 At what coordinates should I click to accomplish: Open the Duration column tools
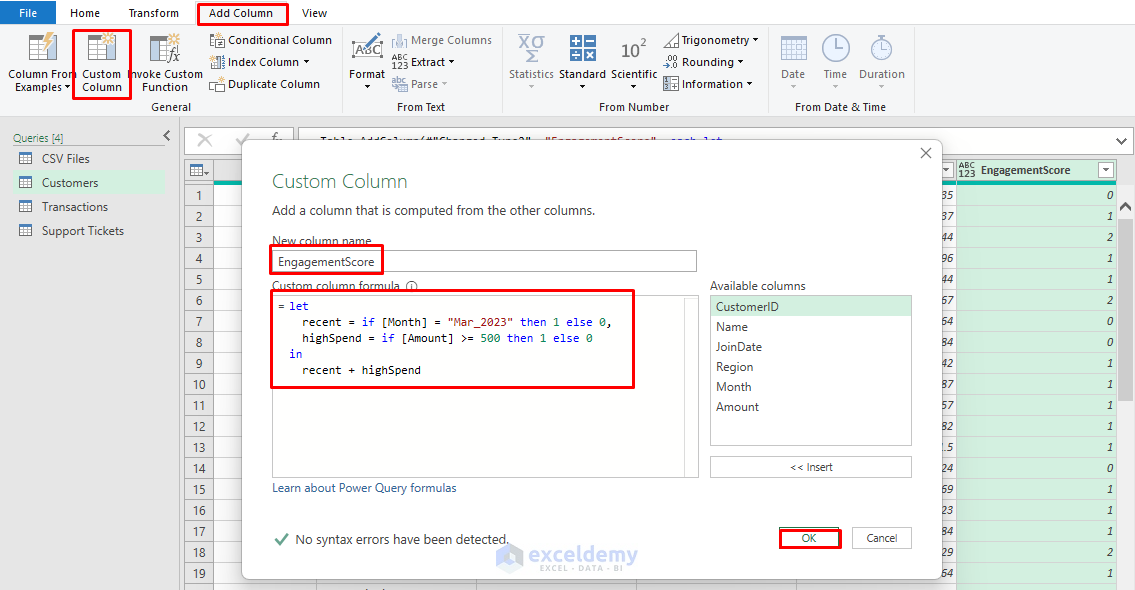point(882,62)
